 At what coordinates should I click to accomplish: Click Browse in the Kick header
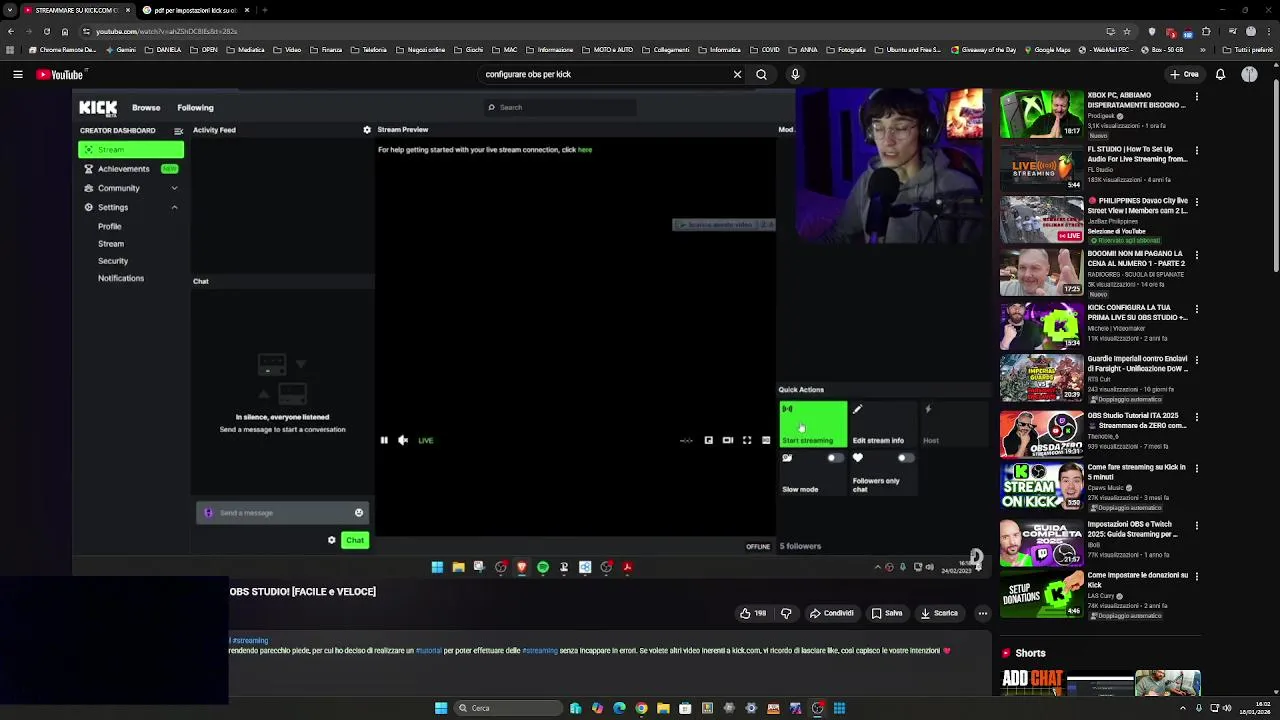pyautogui.click(x=146, y=107)
